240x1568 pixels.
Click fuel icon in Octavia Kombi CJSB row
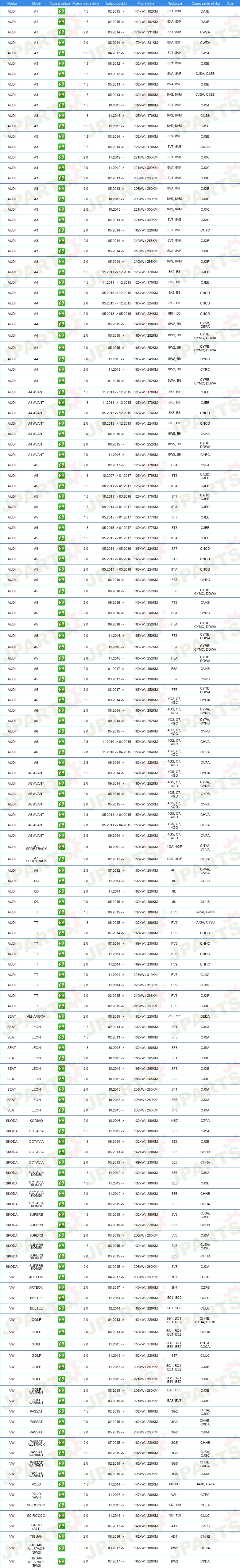(61, 1183)
